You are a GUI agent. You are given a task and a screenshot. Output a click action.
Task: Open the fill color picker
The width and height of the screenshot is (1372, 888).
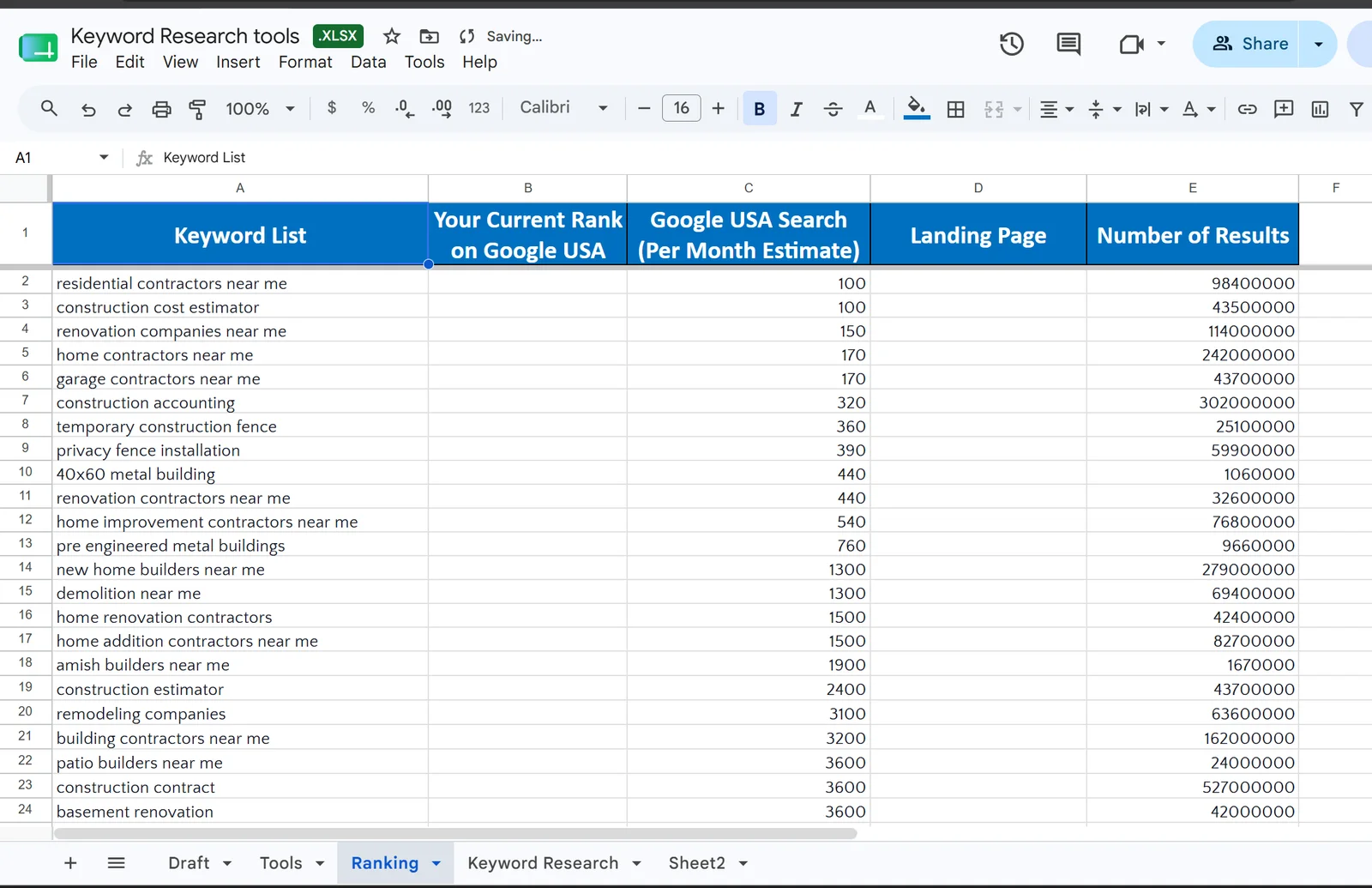917,109
